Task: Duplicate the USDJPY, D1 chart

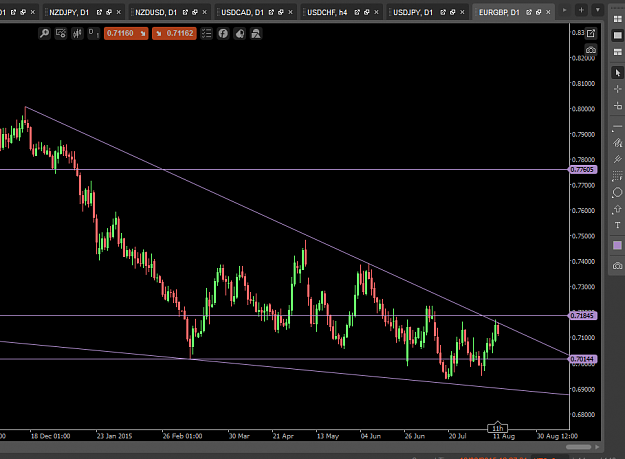Action: 452,12
